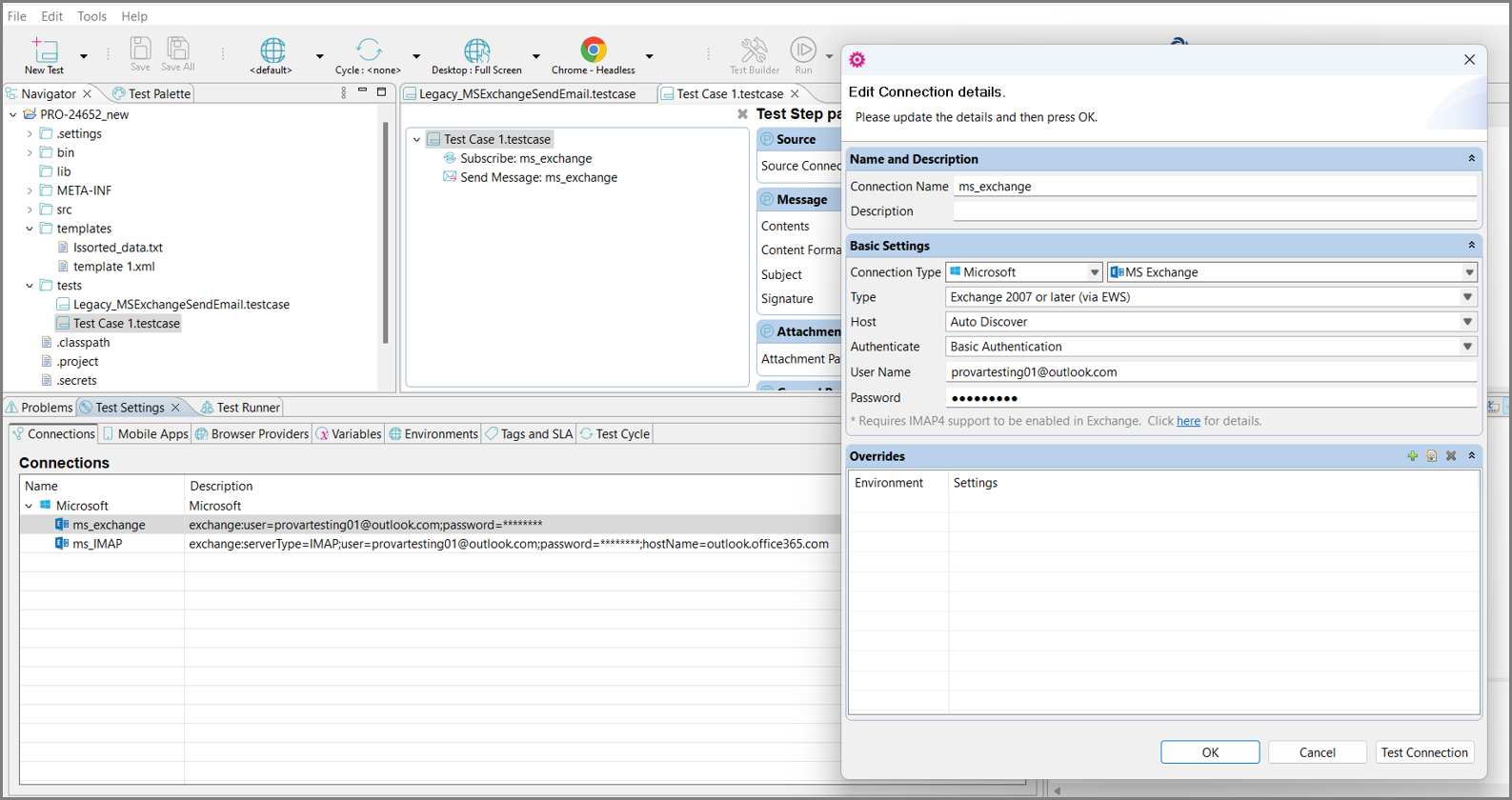Click the <default> environment globe icon
This screenshot has height=800, width=1512.
[272, 50]
